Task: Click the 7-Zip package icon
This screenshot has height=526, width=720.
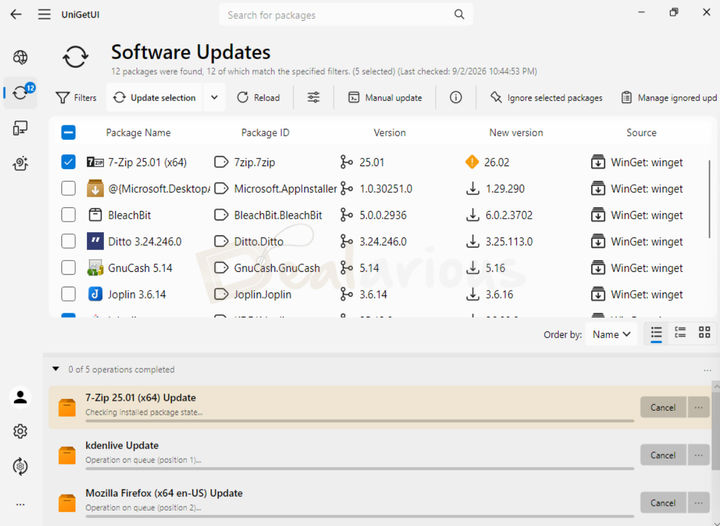Action: click(95, 162)
